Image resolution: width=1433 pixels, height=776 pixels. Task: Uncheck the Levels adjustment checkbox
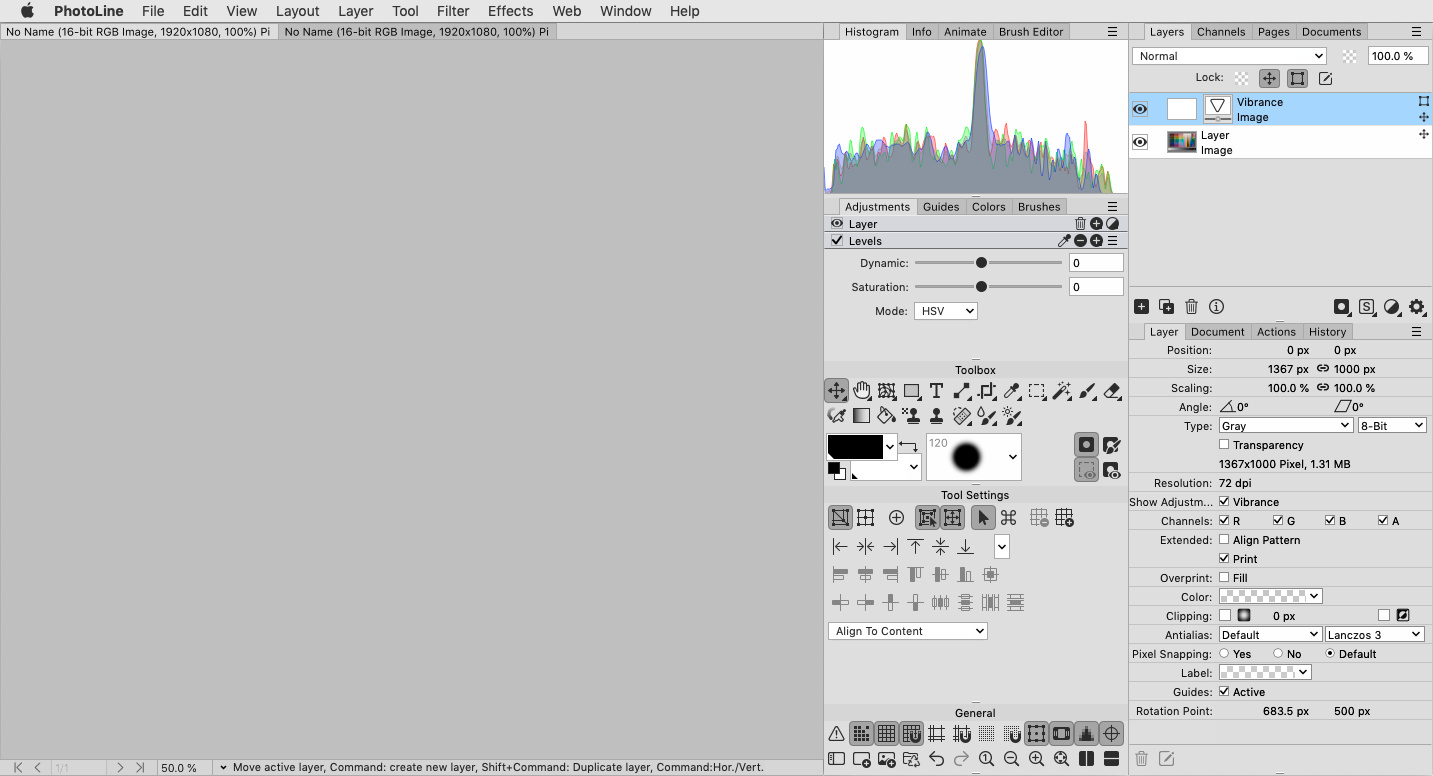837,241
